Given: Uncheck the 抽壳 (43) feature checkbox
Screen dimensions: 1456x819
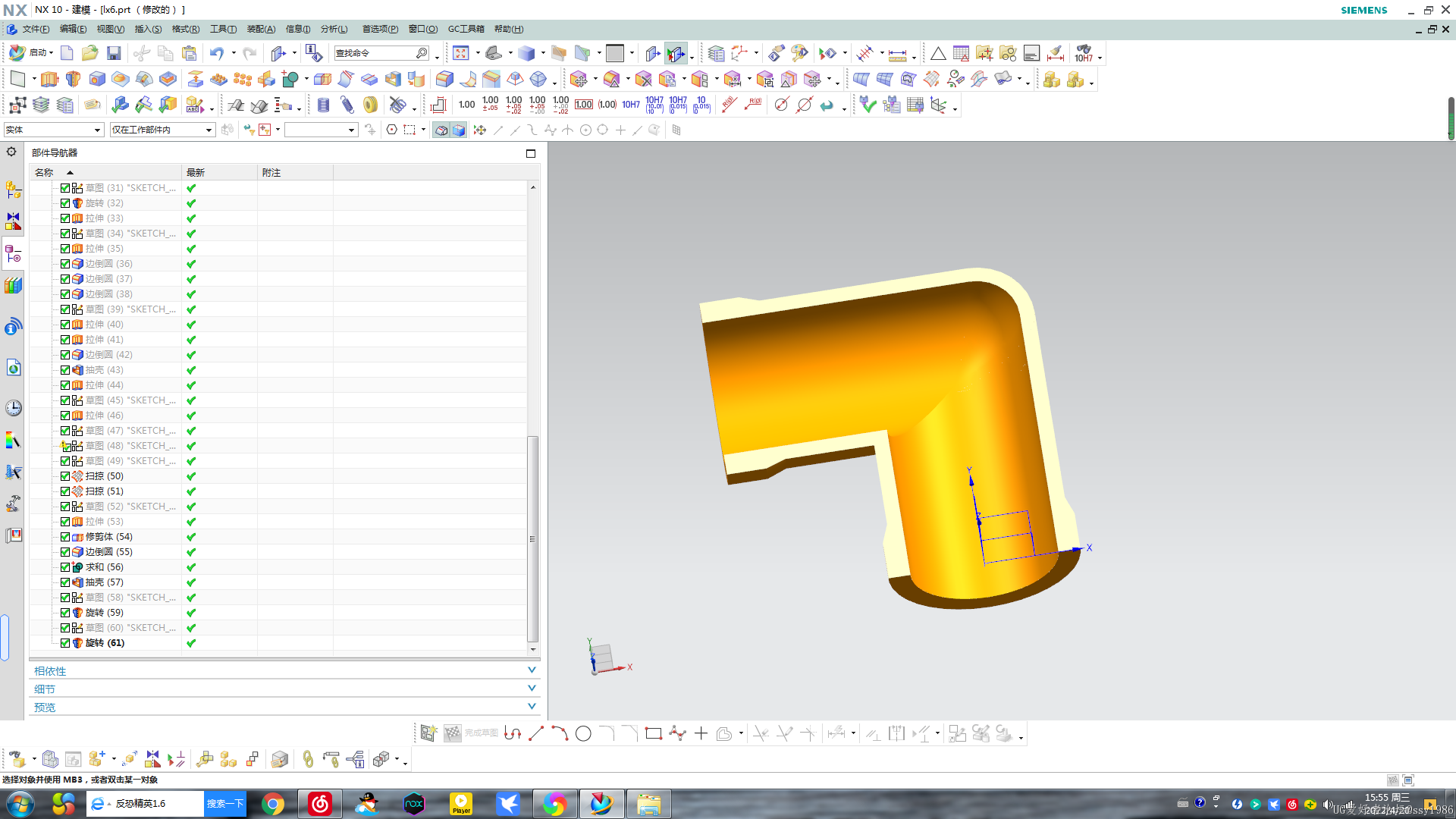Looking at the screenshot, I should (65, 370).
